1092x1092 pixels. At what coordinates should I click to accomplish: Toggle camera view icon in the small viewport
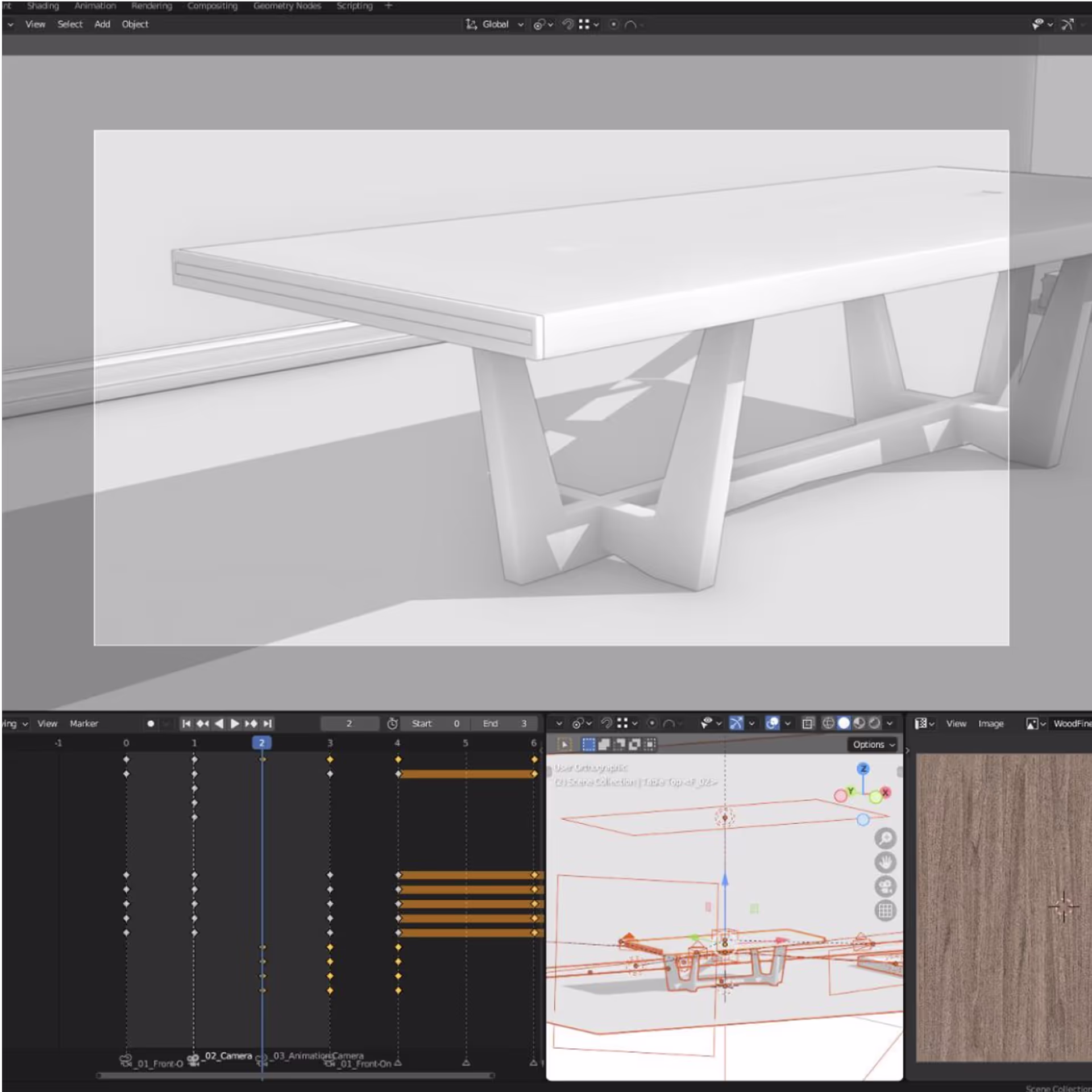[x=885, y=887]
